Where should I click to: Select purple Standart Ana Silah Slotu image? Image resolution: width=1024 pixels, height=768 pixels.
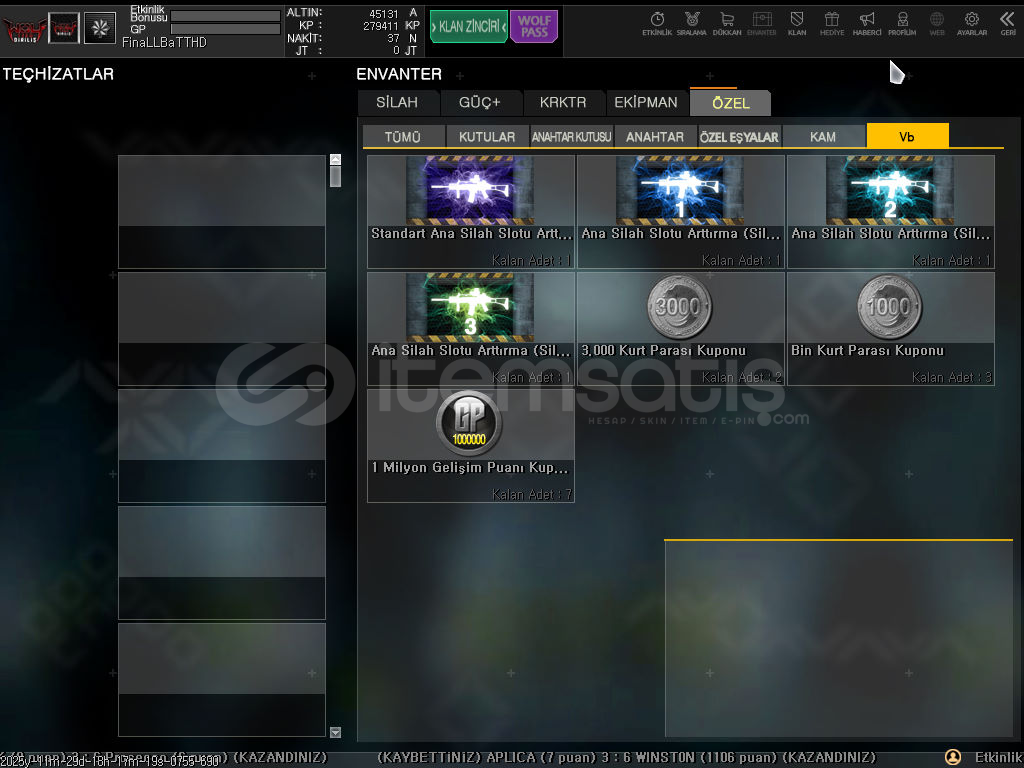(x=470, y=190)
